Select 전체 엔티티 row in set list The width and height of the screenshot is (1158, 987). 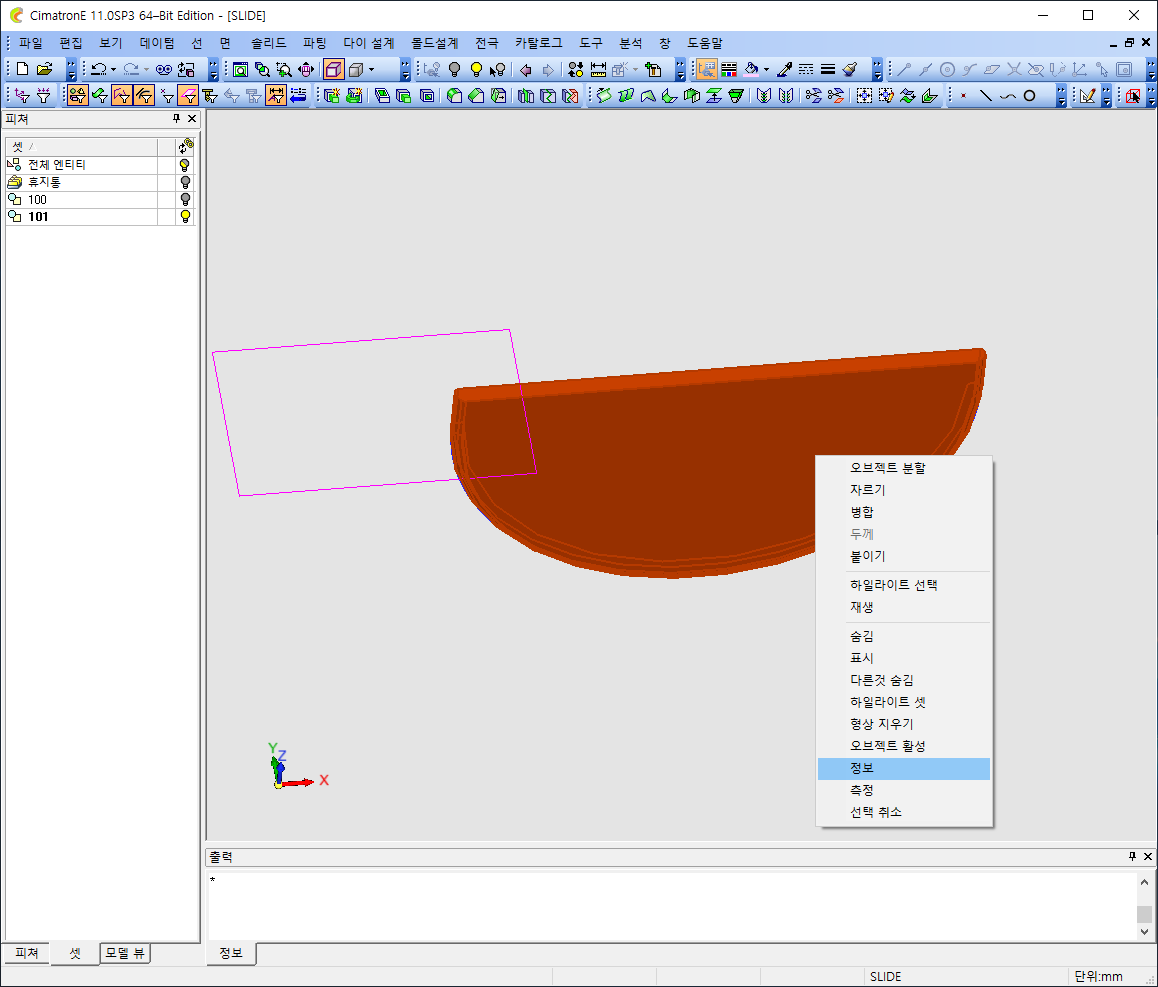tap(81, 165)
